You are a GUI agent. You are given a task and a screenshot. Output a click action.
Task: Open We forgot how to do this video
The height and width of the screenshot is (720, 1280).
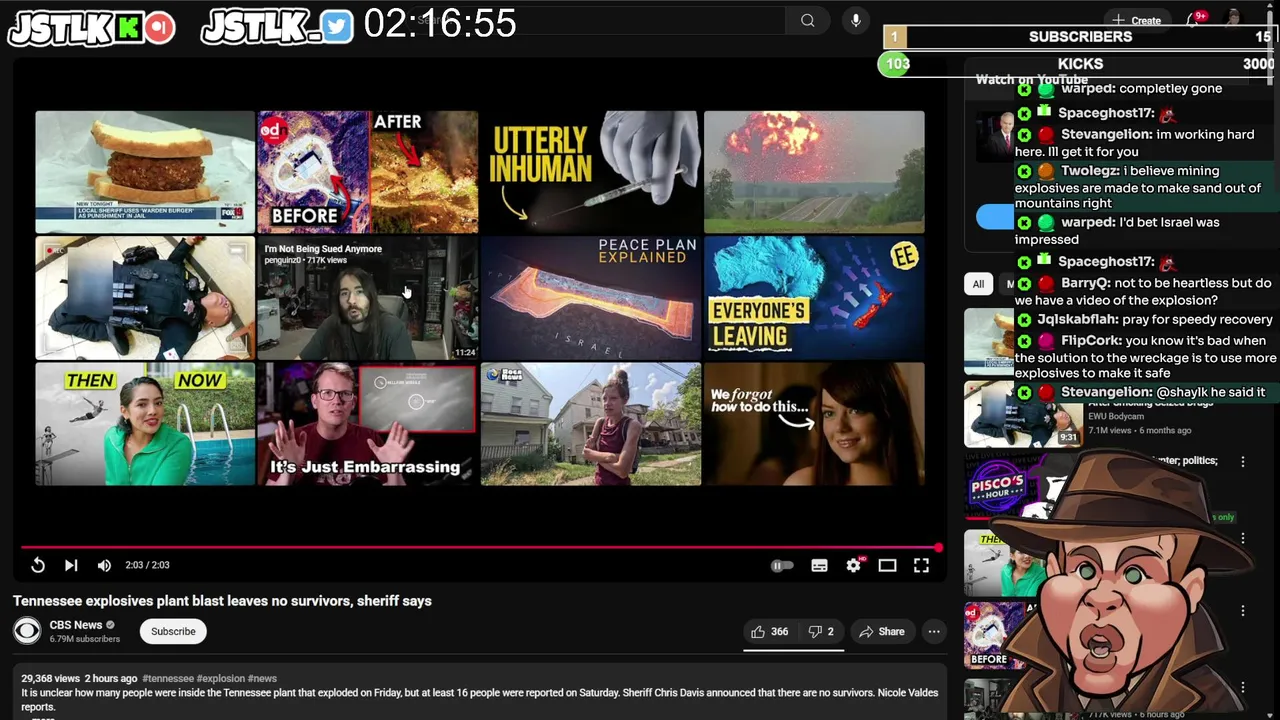[x=814, y=424]
